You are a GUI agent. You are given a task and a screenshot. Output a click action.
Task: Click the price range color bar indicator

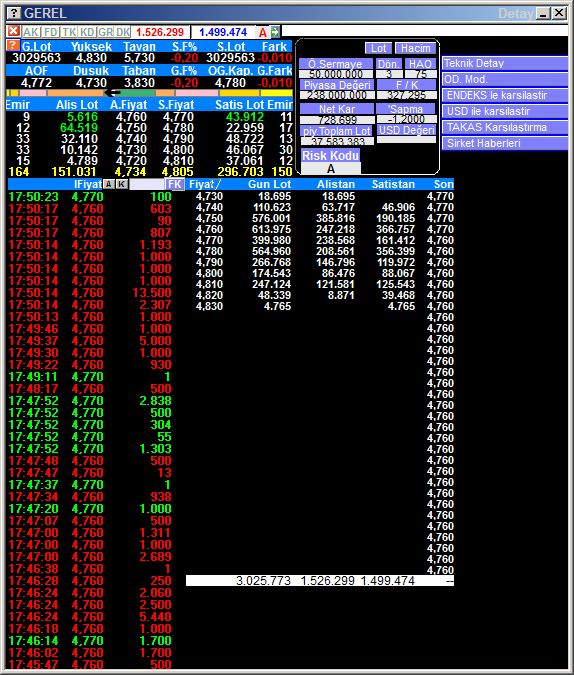pyautogui.click(x=149, y=93)
